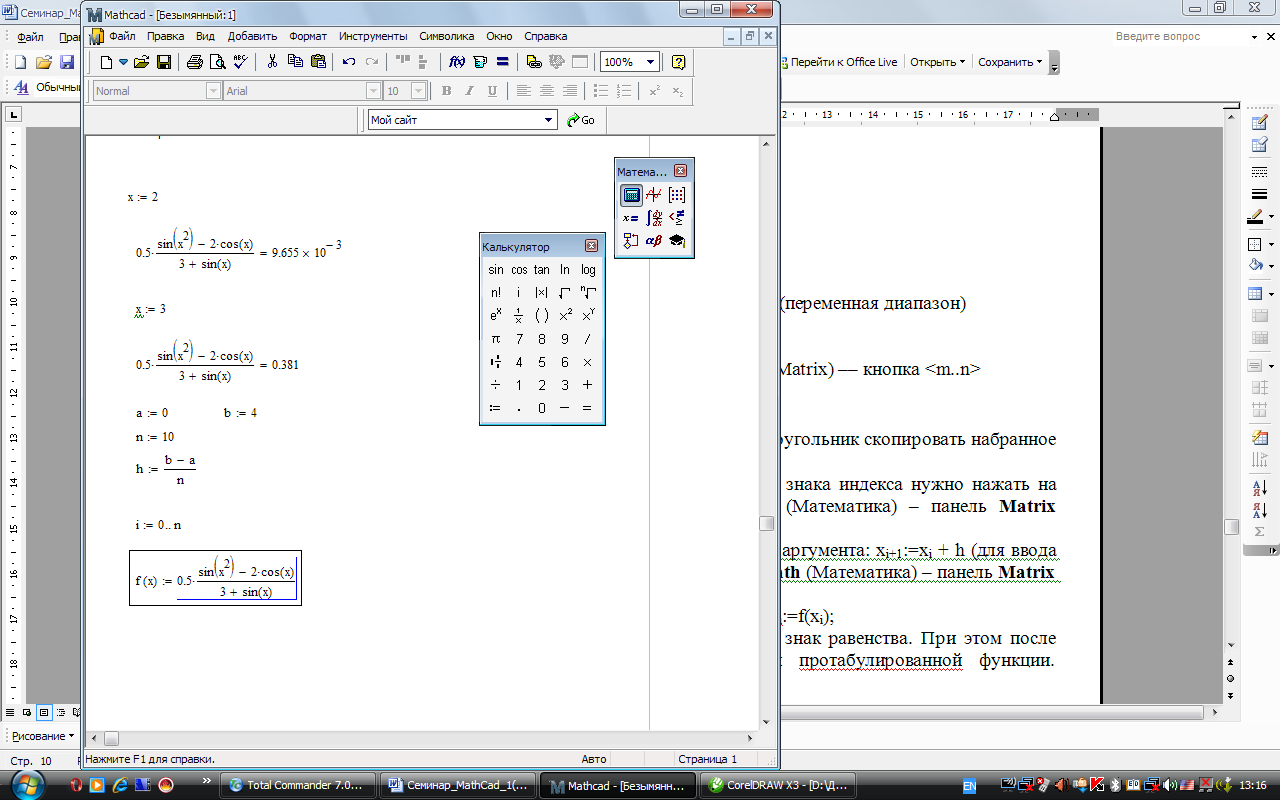The image size is (1280, 800).
Task: Set align left in the formatting bar
Action: 524,91
